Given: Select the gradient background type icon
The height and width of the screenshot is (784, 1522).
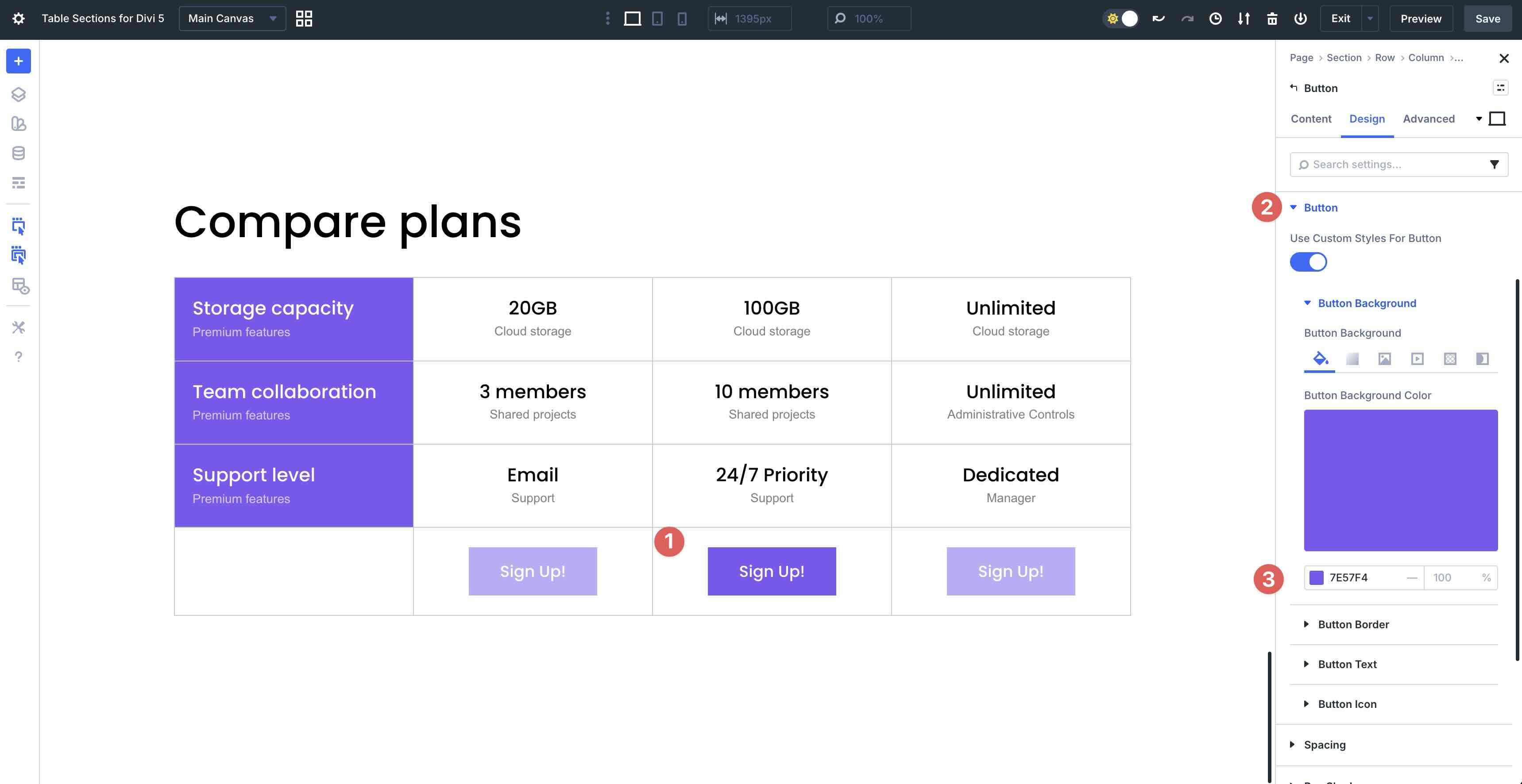Looking at the screenshot, I should [1352, 358].
